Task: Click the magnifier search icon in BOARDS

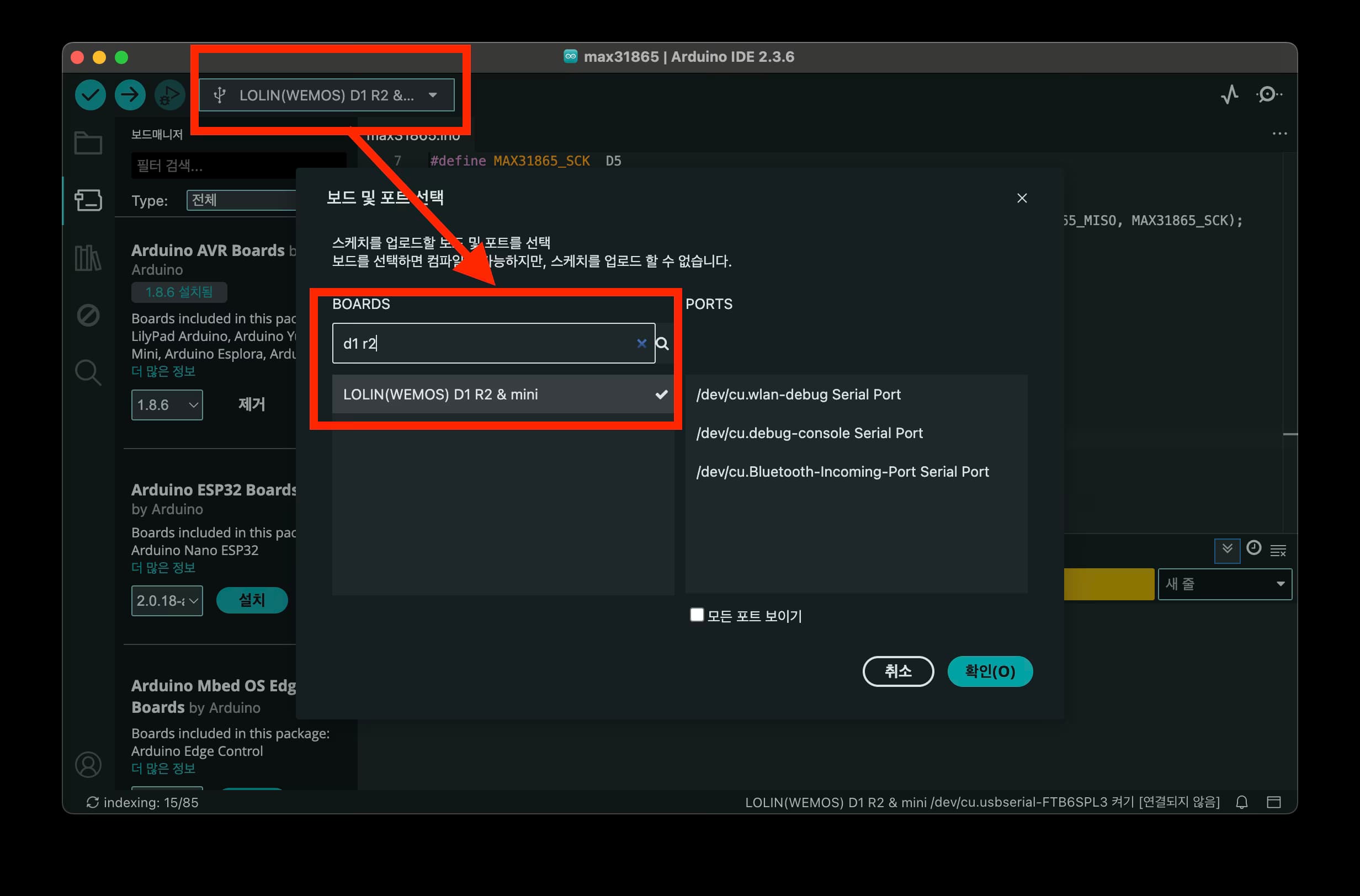Action: pos(662,343)
